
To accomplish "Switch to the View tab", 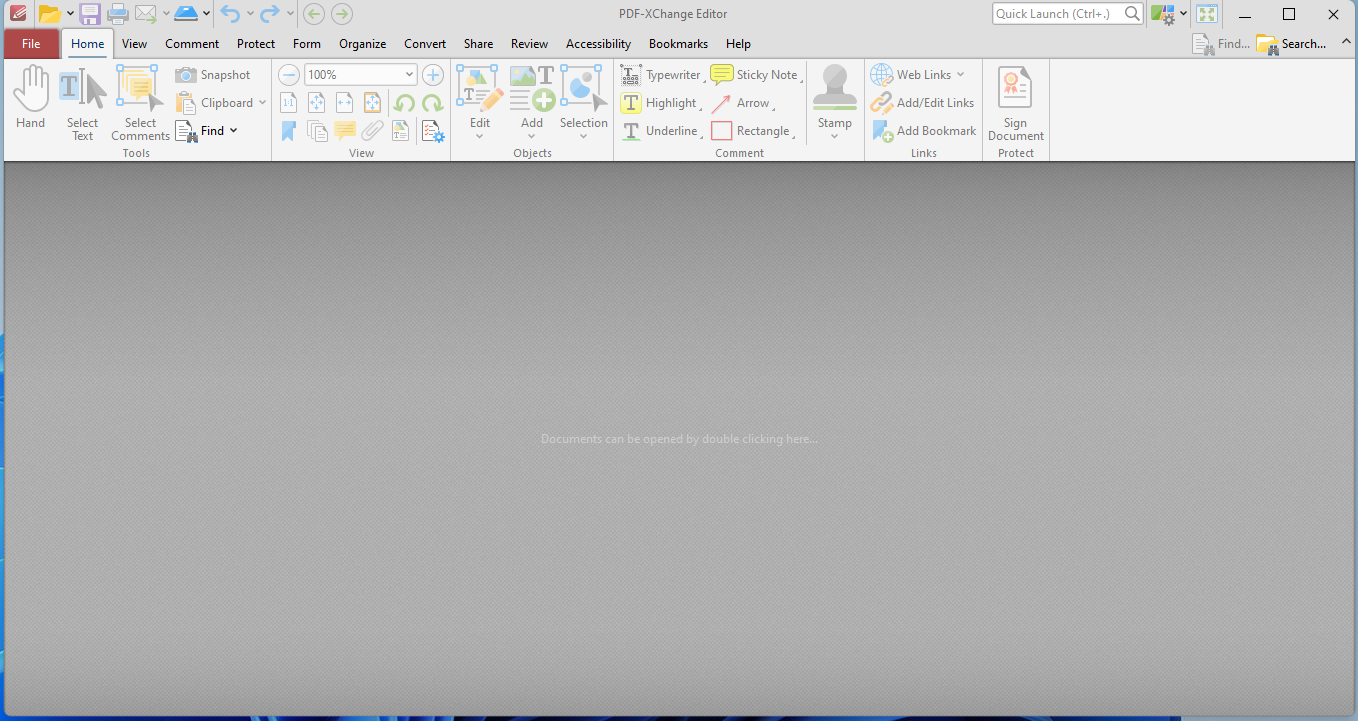I will [134, 44].
